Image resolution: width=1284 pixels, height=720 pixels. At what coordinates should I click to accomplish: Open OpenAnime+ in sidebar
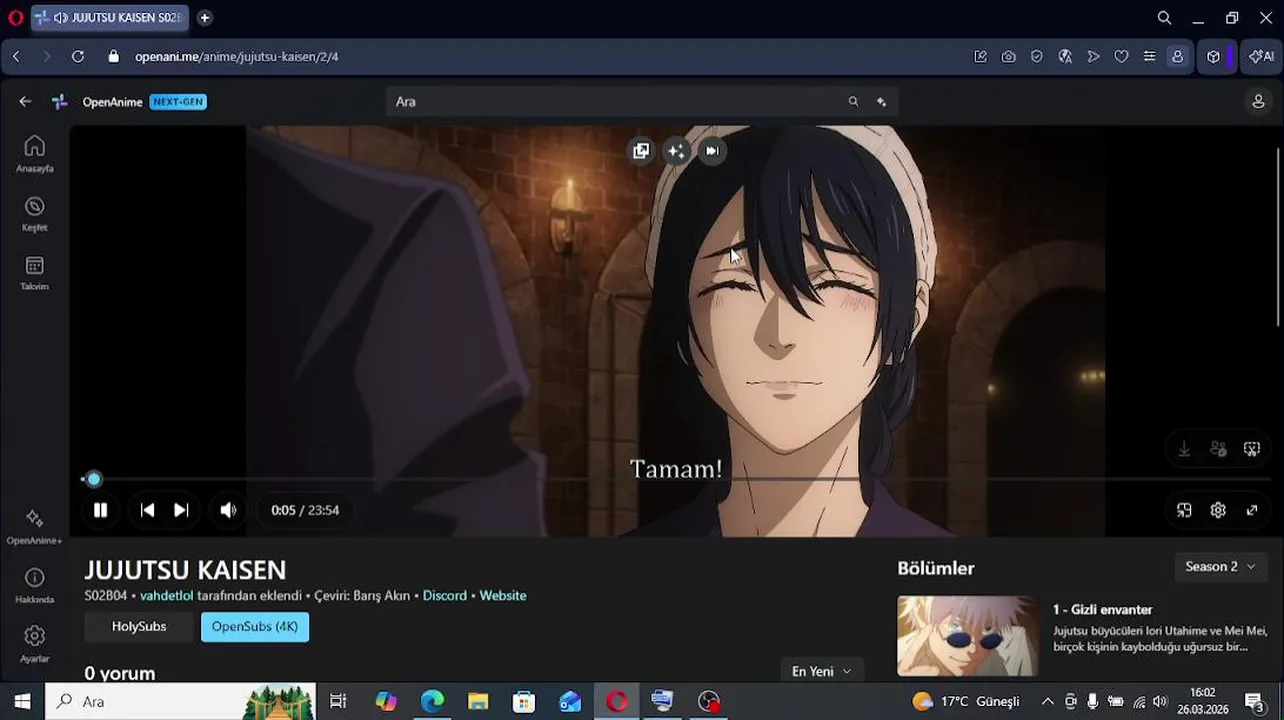34,526
